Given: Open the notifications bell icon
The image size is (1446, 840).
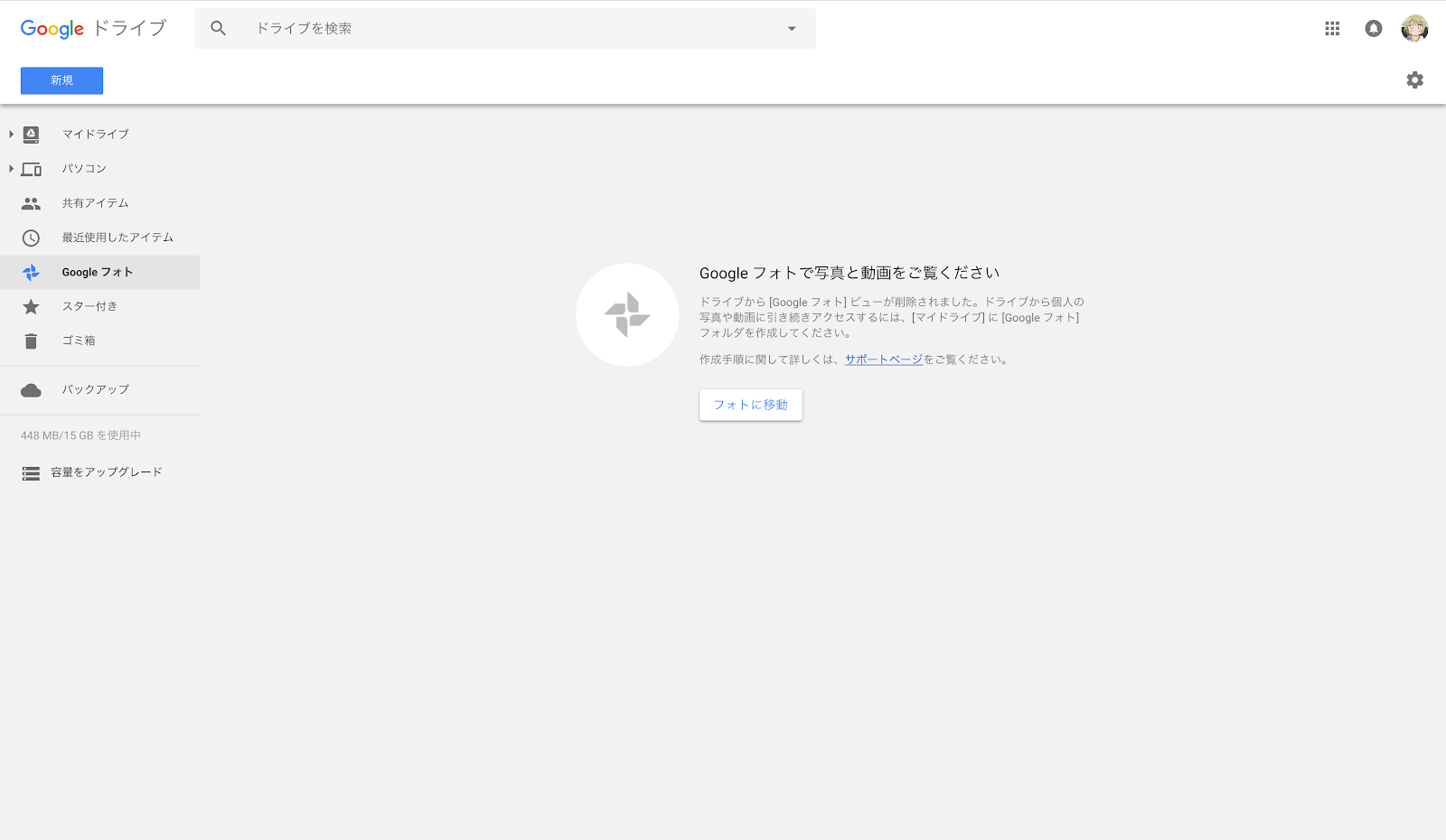Looking at the screenshot, I should point(1374,29).
